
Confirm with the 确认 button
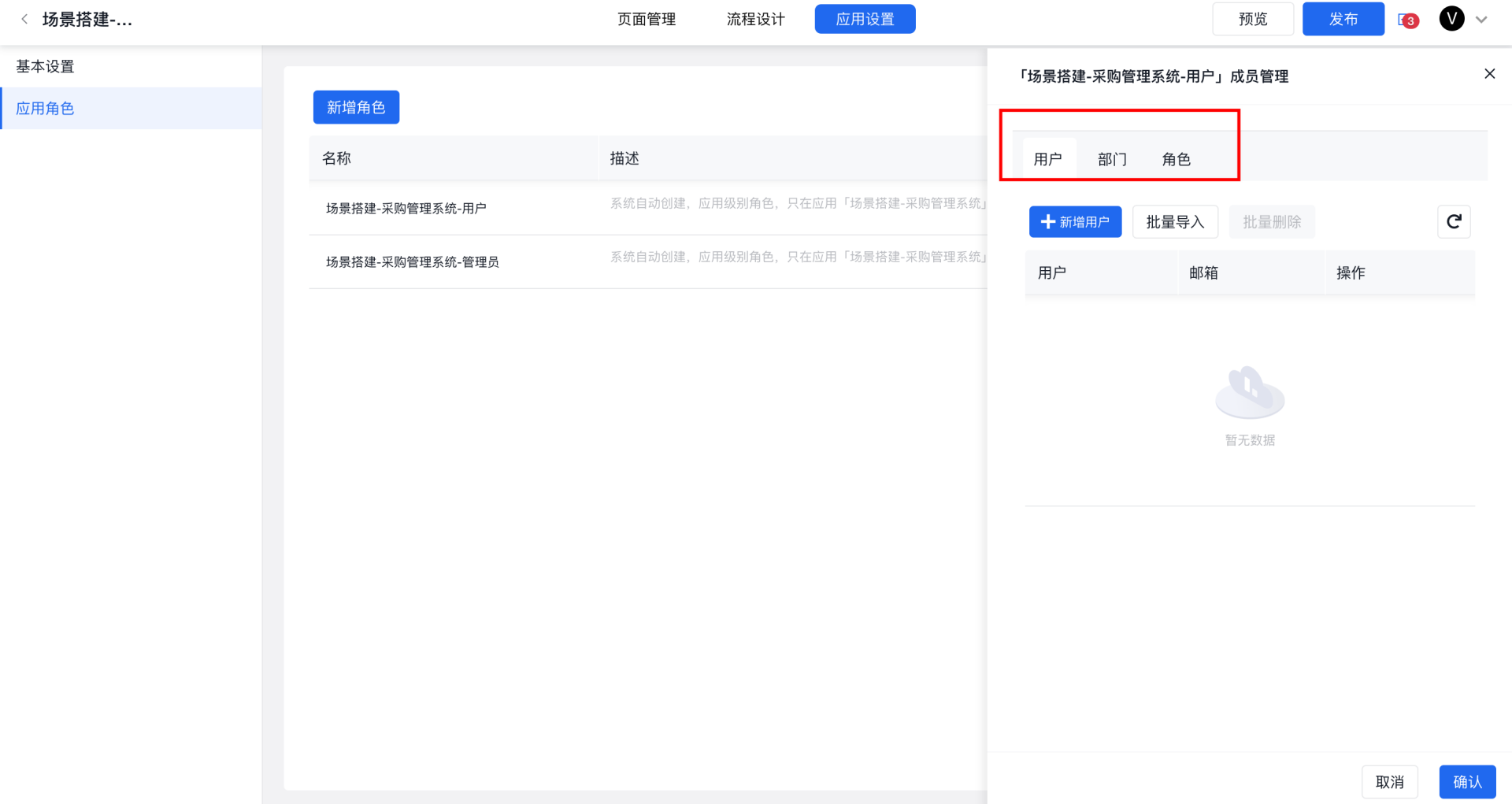click(1467, 782)
